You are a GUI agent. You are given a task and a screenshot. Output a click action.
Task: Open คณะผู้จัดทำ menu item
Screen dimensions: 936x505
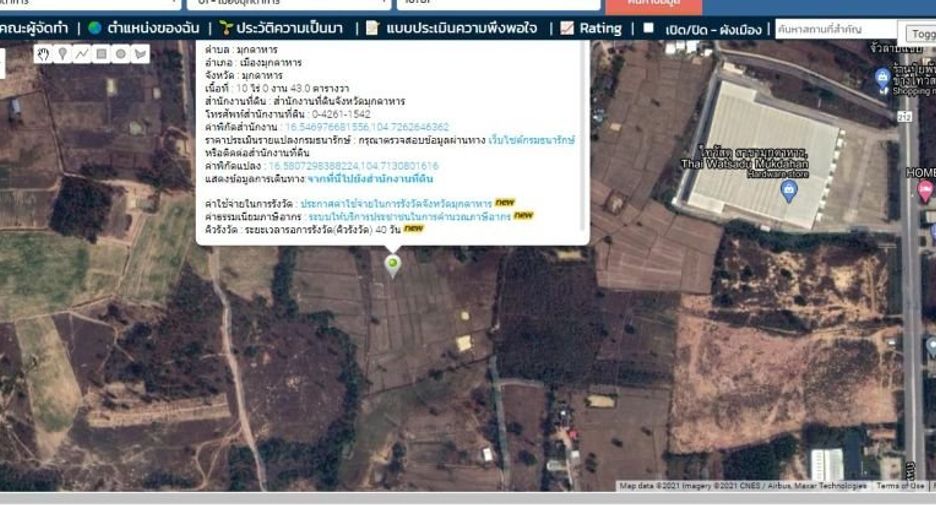(x=35, y=28)
